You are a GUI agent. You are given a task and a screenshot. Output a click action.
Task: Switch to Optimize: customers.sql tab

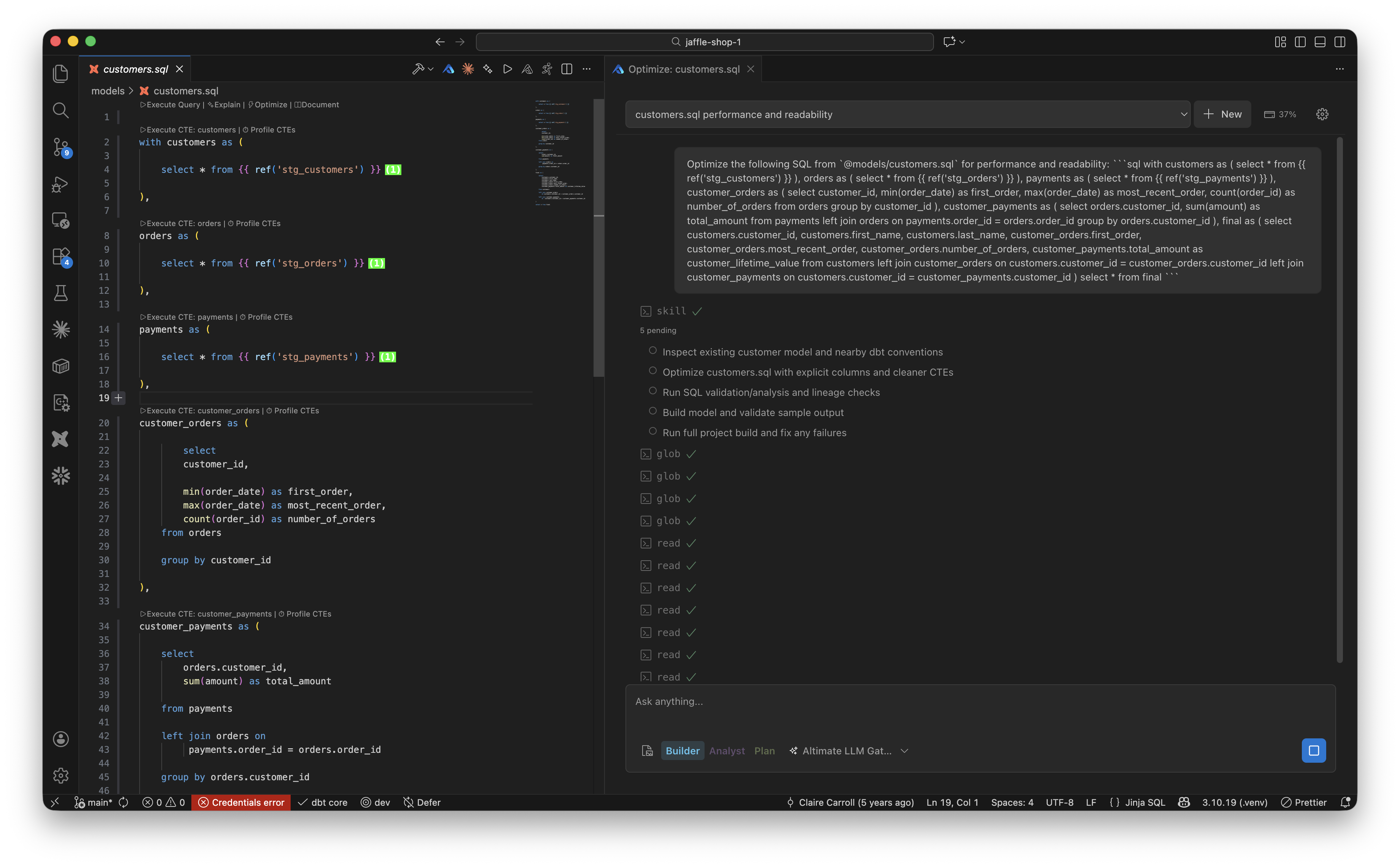pyautogui.click(x=684, y=69)
